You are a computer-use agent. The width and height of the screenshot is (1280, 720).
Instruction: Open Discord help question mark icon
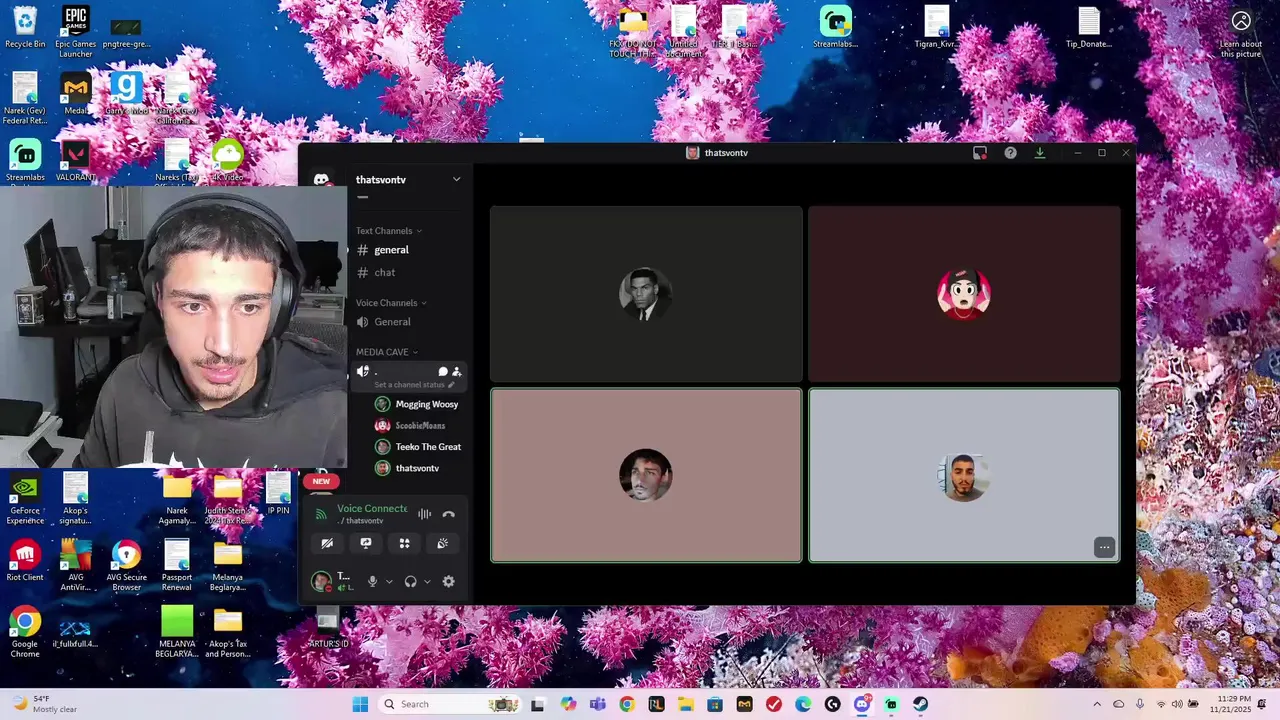1010,153
